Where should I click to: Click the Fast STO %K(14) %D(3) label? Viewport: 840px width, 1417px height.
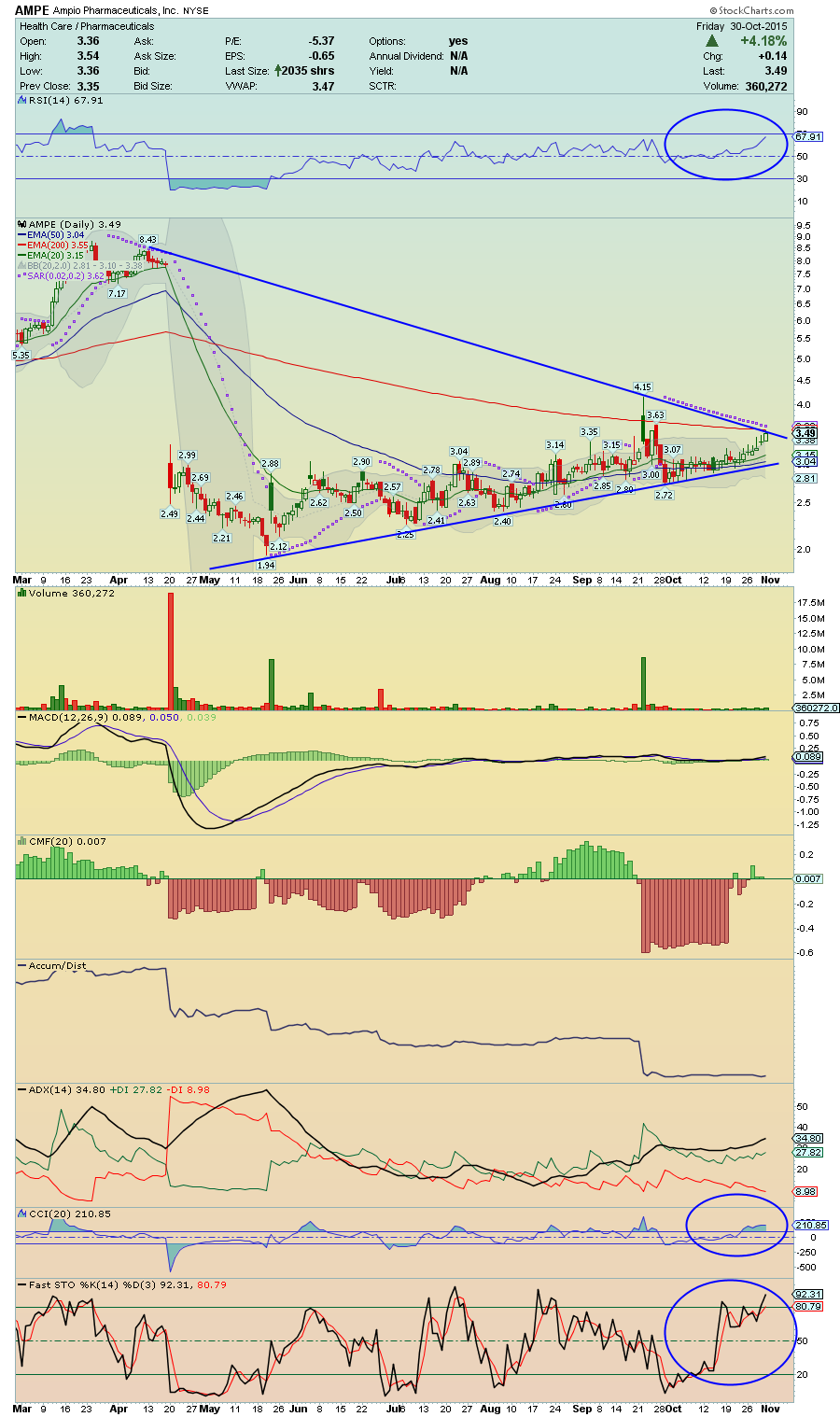click(x=91, y=1284)
